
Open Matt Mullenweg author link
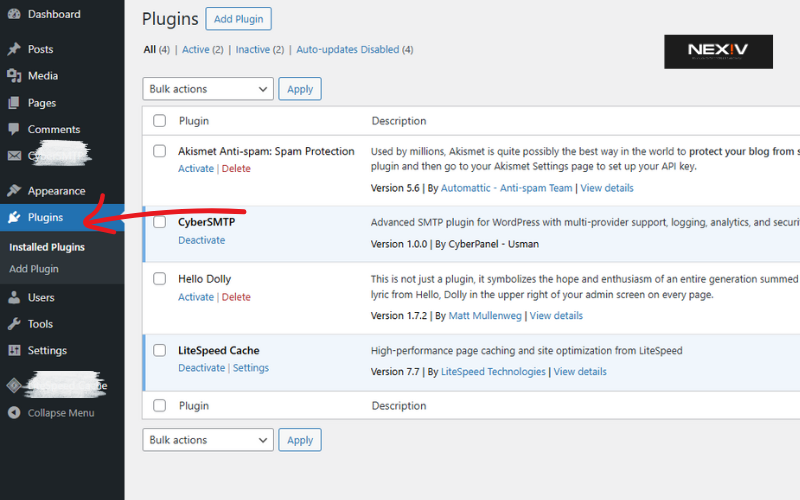[485, 315]
